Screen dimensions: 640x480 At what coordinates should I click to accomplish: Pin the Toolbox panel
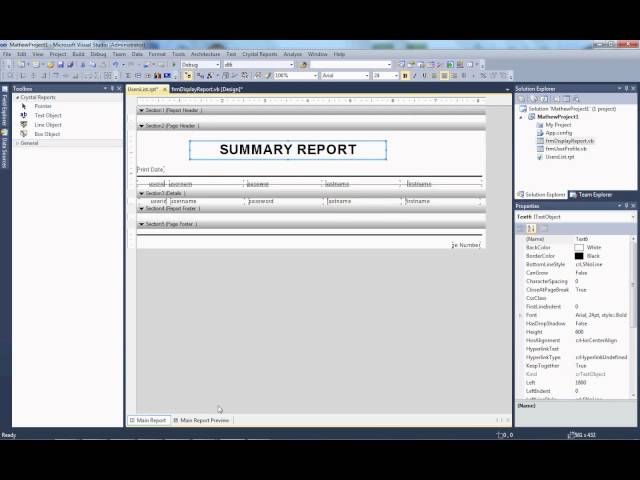[x=112, y=89]
